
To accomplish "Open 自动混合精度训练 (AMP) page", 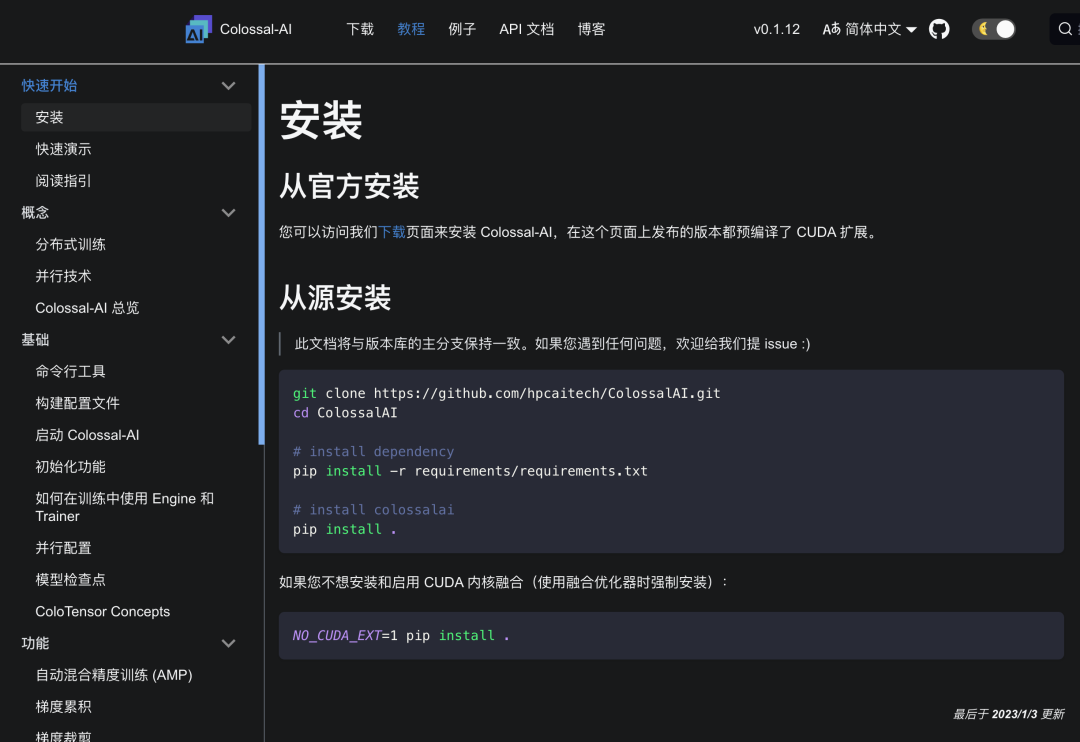I will click(114, 675).
